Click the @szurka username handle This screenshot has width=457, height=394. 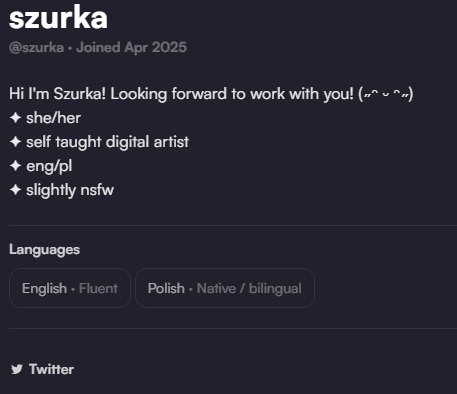pos(36,48)
